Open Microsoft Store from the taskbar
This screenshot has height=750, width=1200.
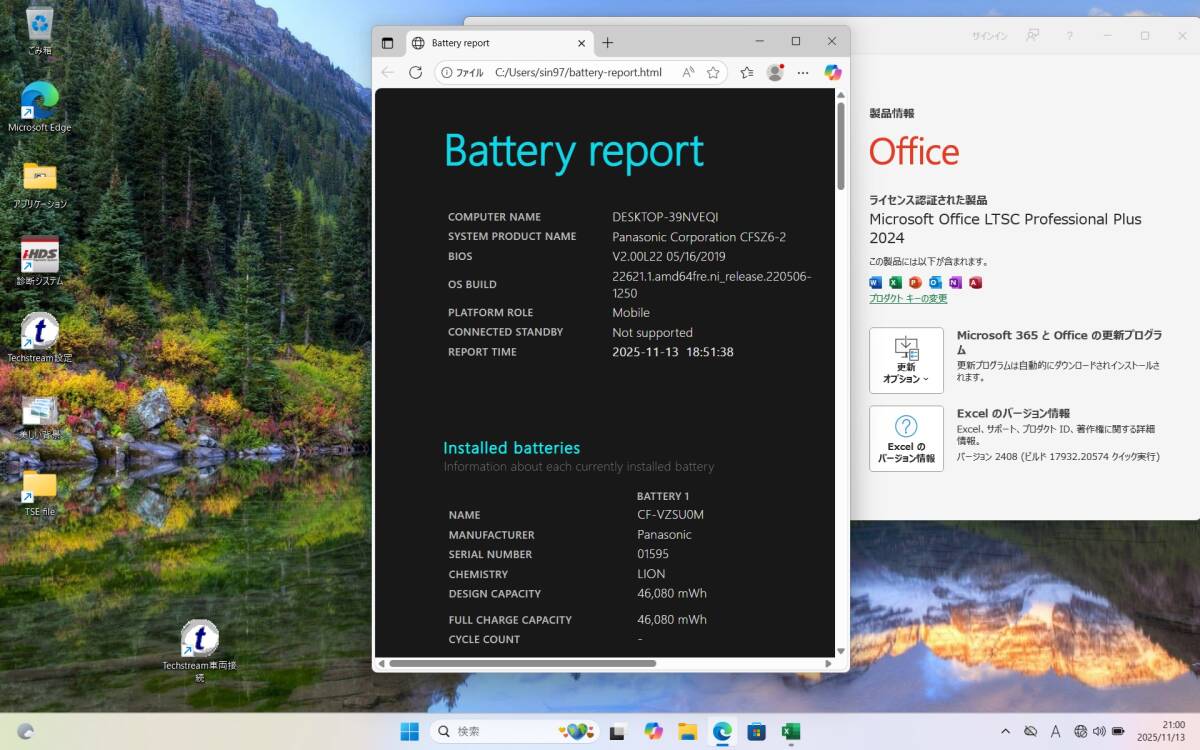756,731
